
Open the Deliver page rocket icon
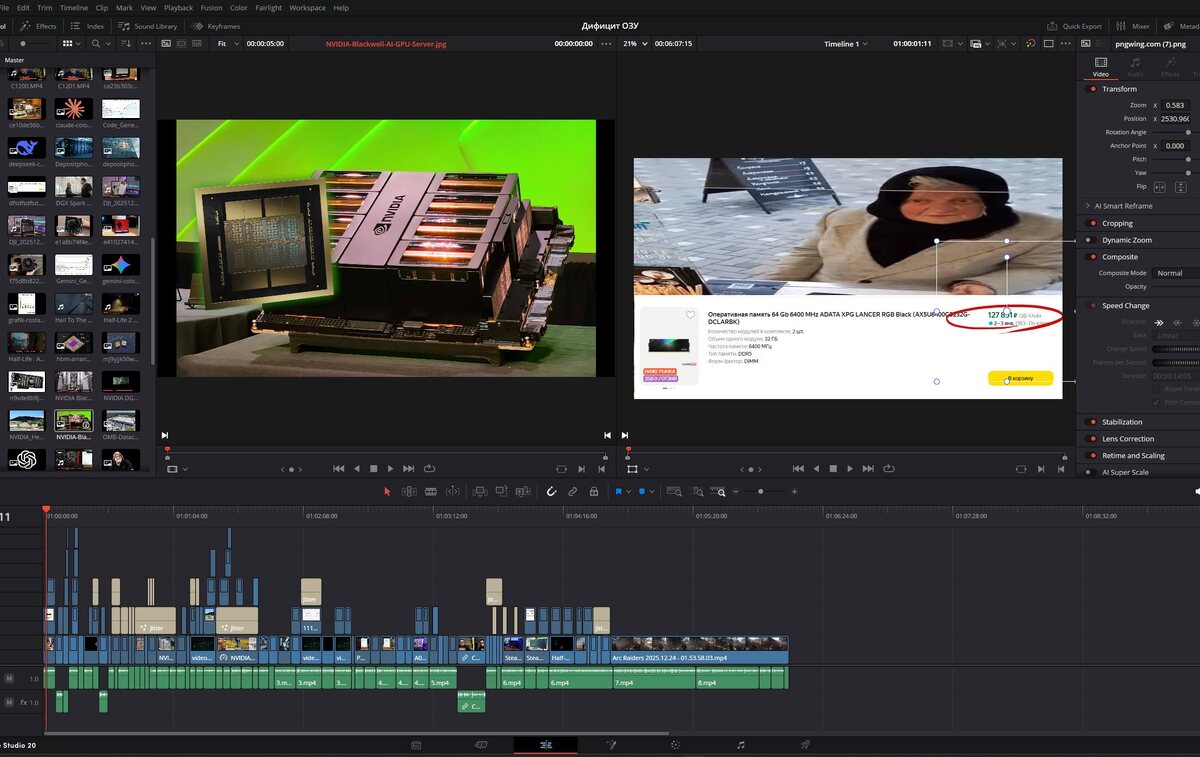[x=805, y=745]
